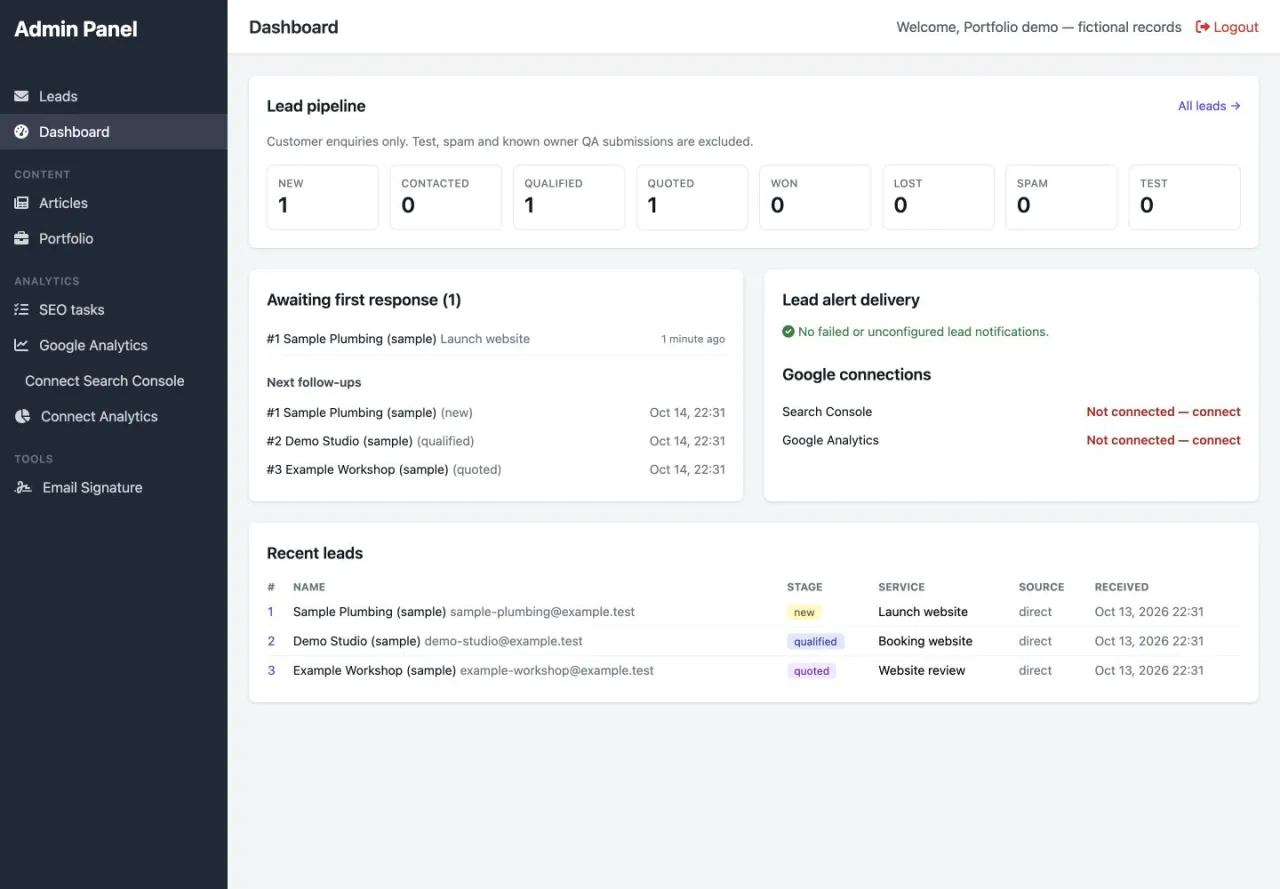The image size is (1280, 889).
Task: Open the All leads link
Action: click(1209, 106)
